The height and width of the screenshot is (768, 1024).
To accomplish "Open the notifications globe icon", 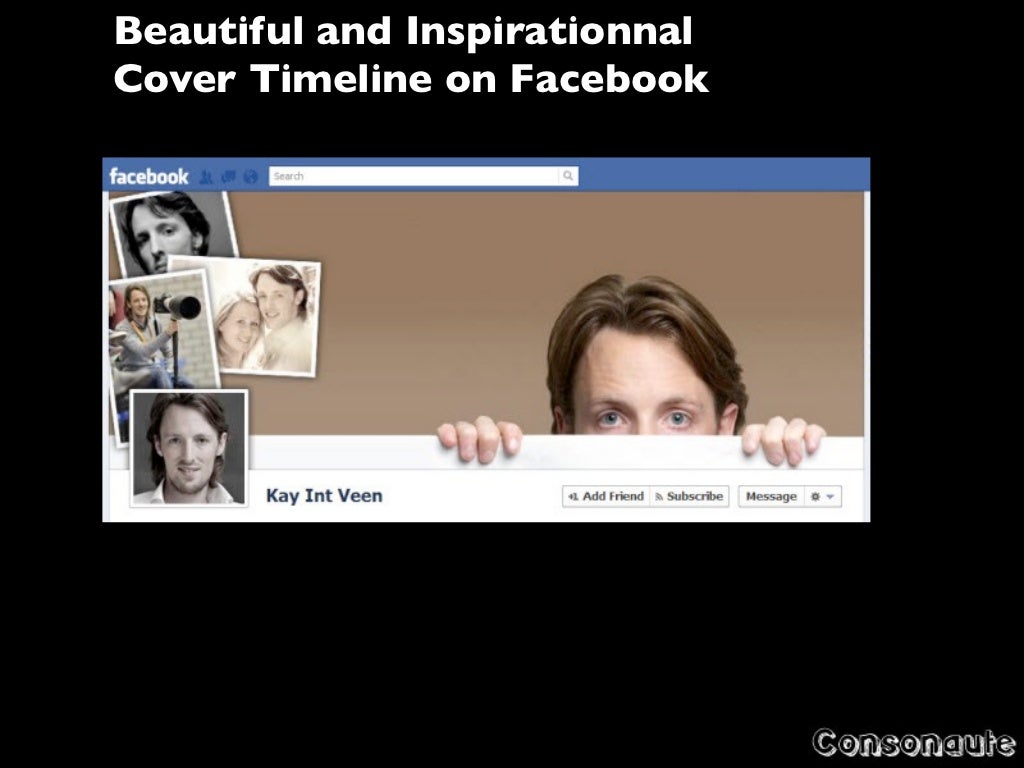I will pyautogui.click(x=251, y=177).
